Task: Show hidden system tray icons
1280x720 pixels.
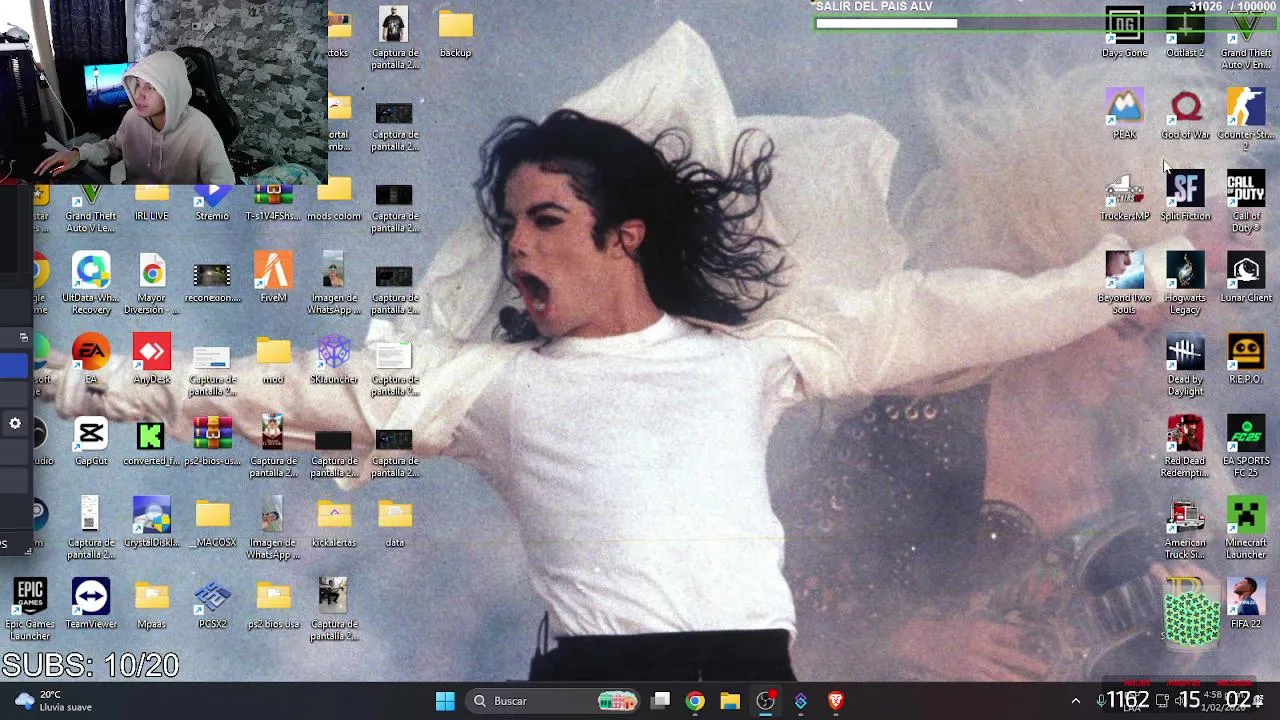Action: [1076, 701]
